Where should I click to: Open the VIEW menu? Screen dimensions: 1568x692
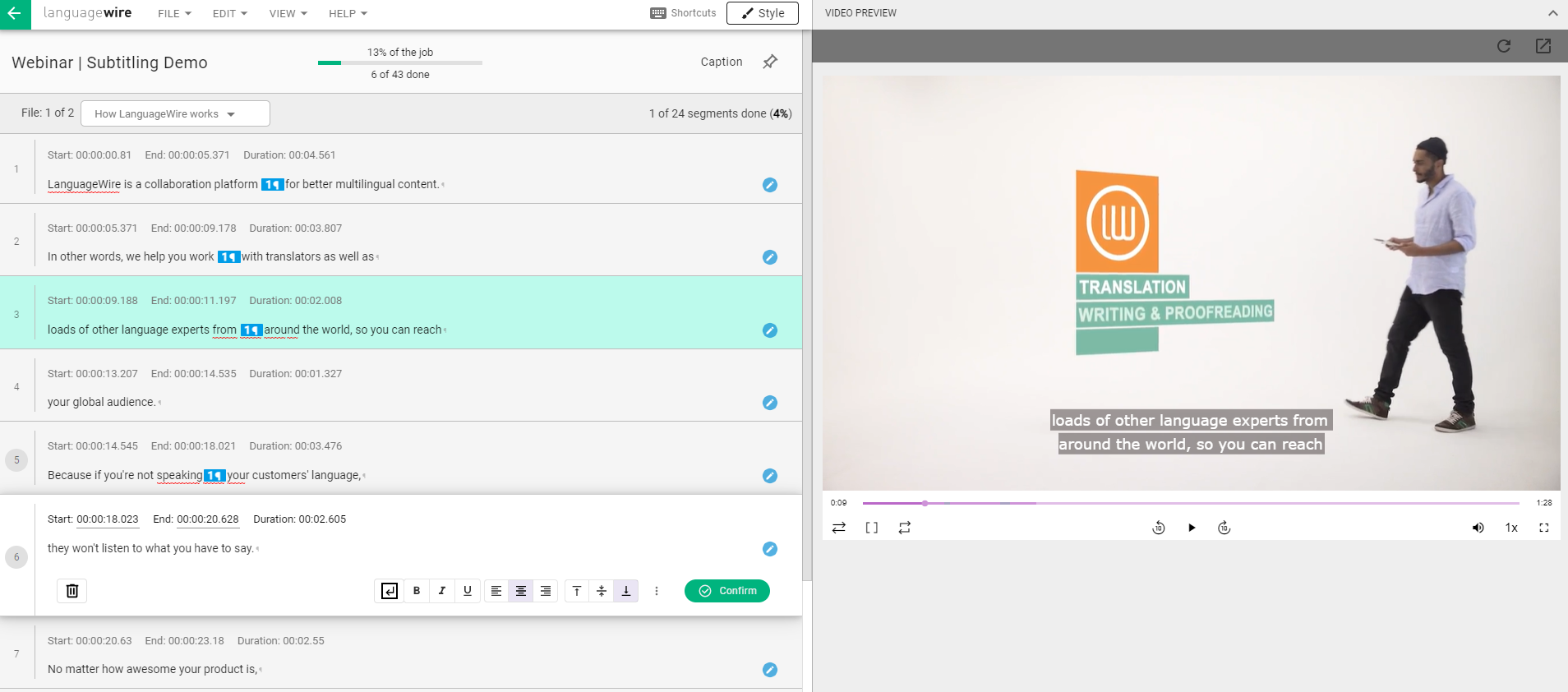tap(288, 14)
